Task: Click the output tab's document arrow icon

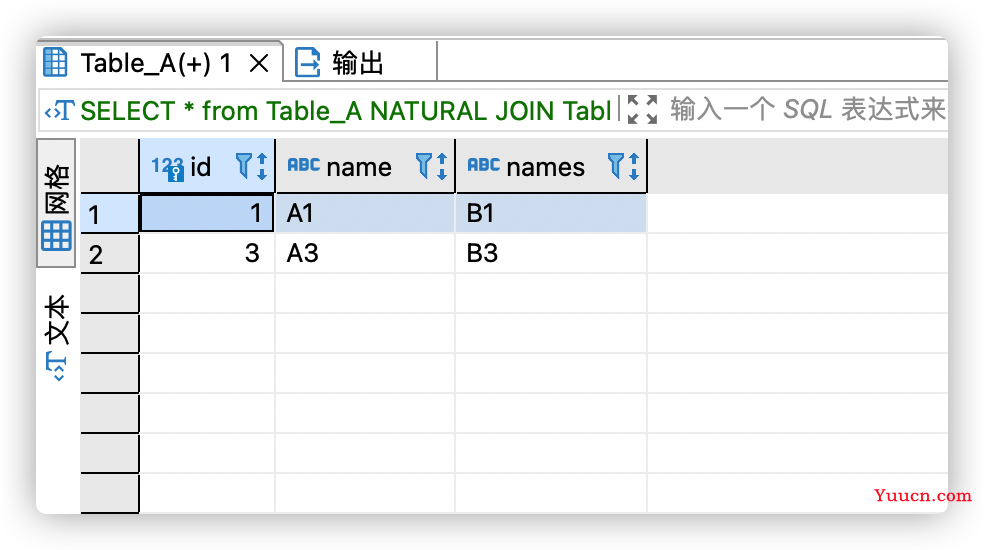Action: point(308,63)
